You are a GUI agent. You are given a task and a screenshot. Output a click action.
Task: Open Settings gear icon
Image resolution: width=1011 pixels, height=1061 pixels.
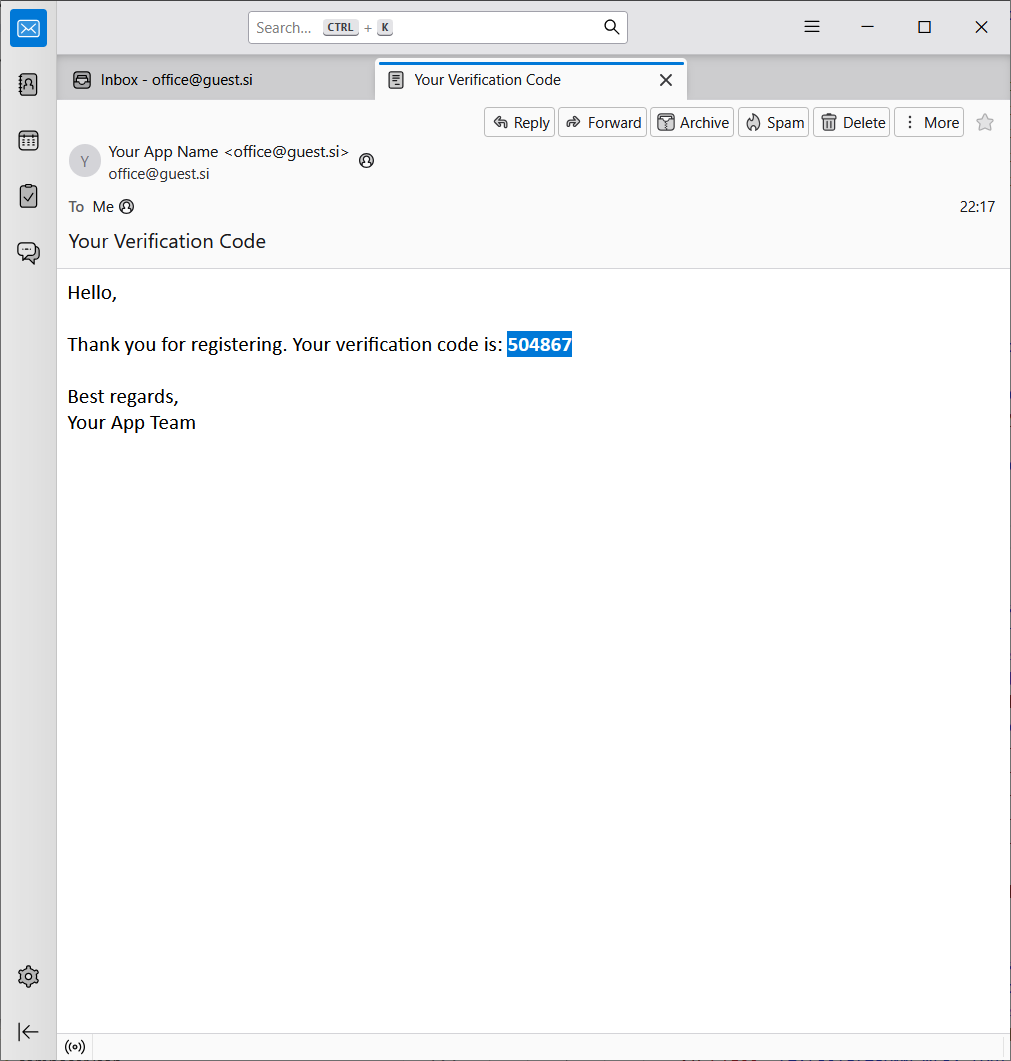[28, 976]
